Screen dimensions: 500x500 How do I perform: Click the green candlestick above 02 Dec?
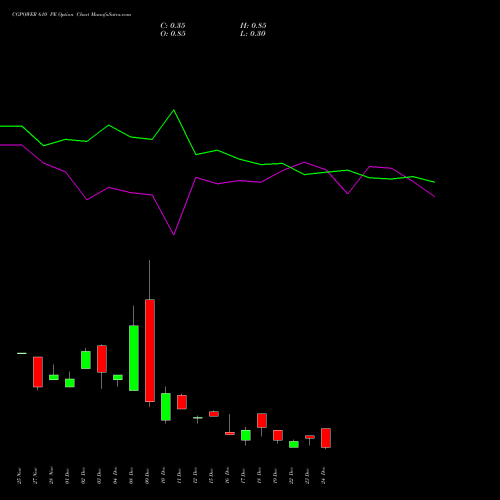86,360
